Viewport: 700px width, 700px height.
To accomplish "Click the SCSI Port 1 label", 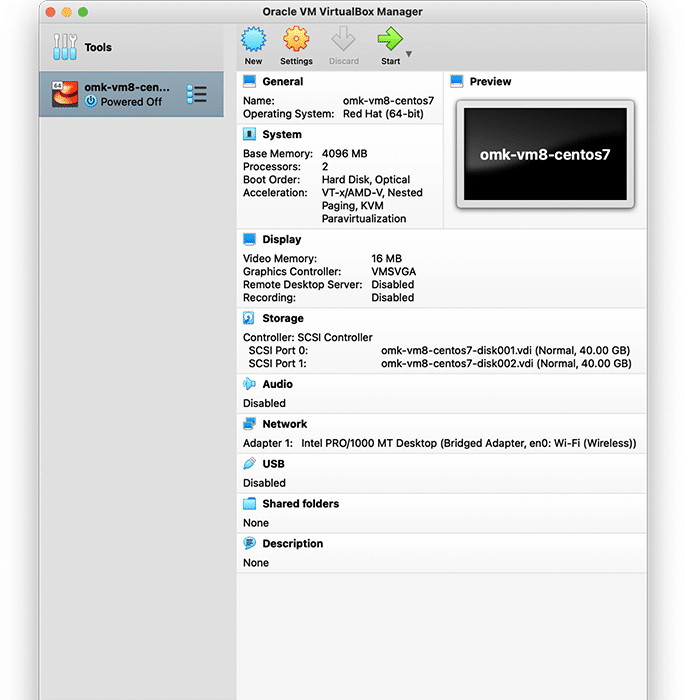I will coord(277,363).
